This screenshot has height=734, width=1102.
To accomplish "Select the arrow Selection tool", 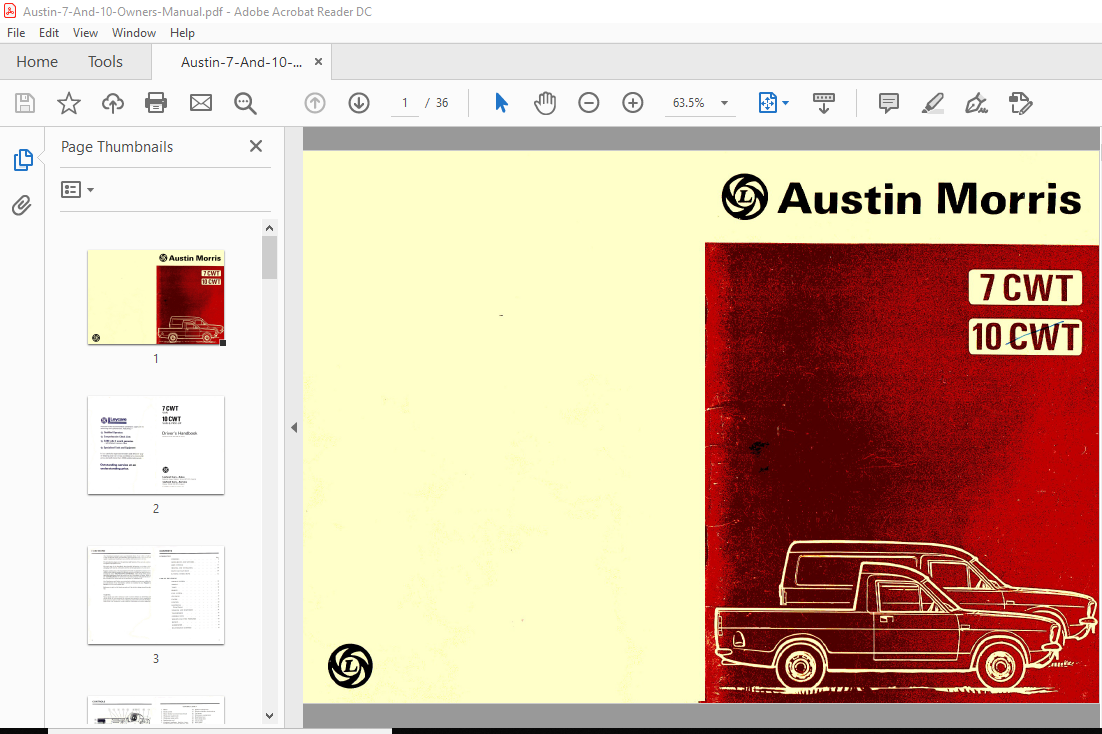I will [x=501, y=103].
